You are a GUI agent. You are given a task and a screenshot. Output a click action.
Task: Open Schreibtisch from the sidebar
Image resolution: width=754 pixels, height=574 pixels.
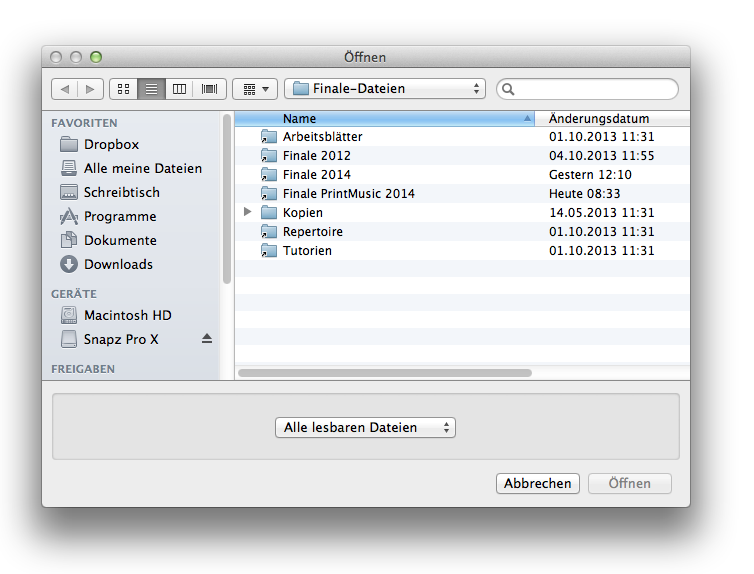[x=121, y=192]
